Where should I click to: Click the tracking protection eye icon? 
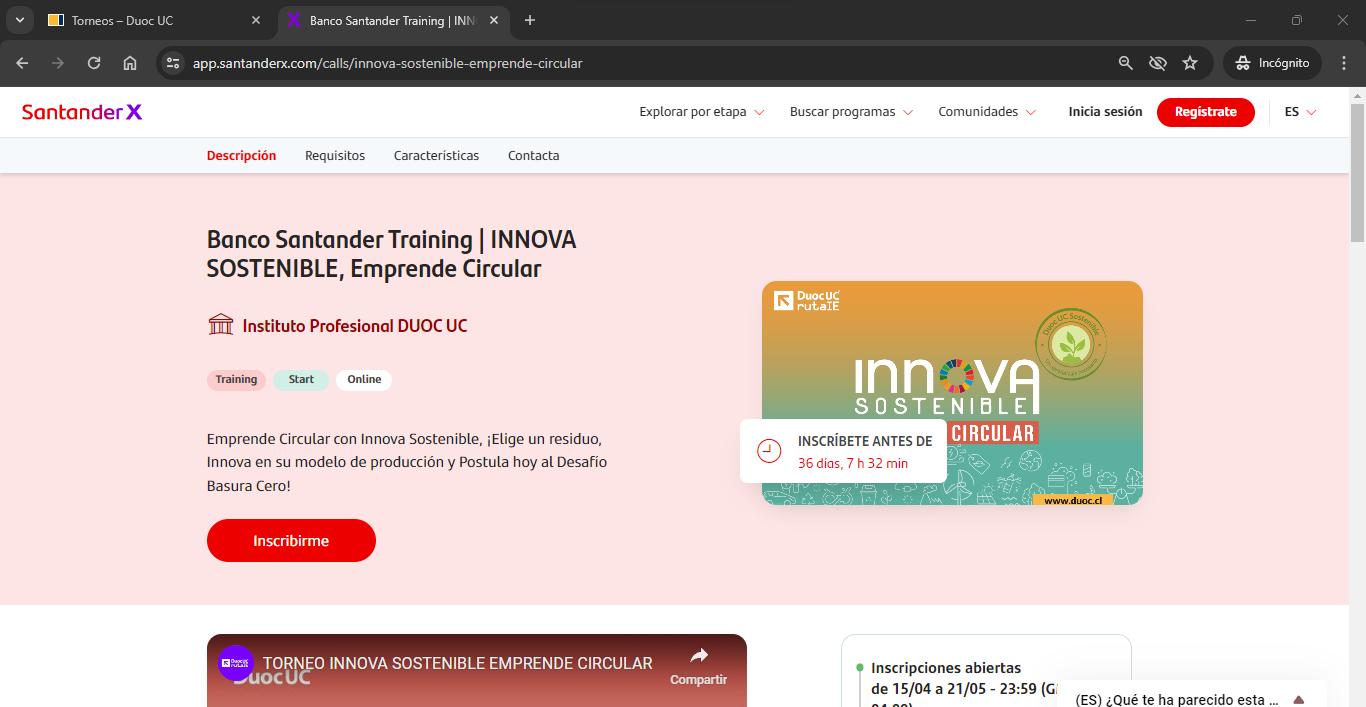click(1158, 63)
